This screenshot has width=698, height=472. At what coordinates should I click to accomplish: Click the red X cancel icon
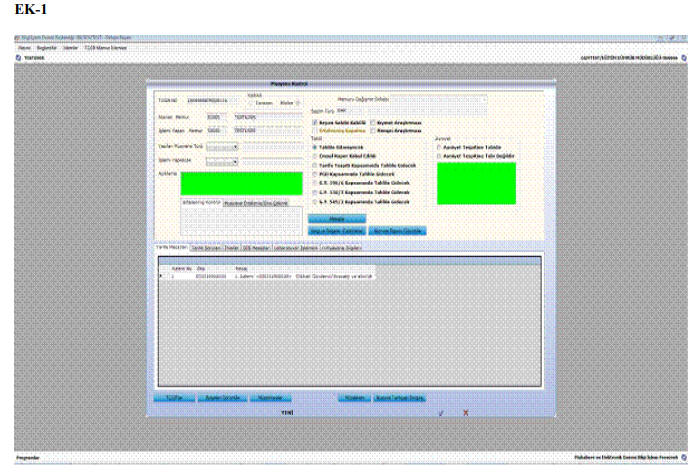465,412
